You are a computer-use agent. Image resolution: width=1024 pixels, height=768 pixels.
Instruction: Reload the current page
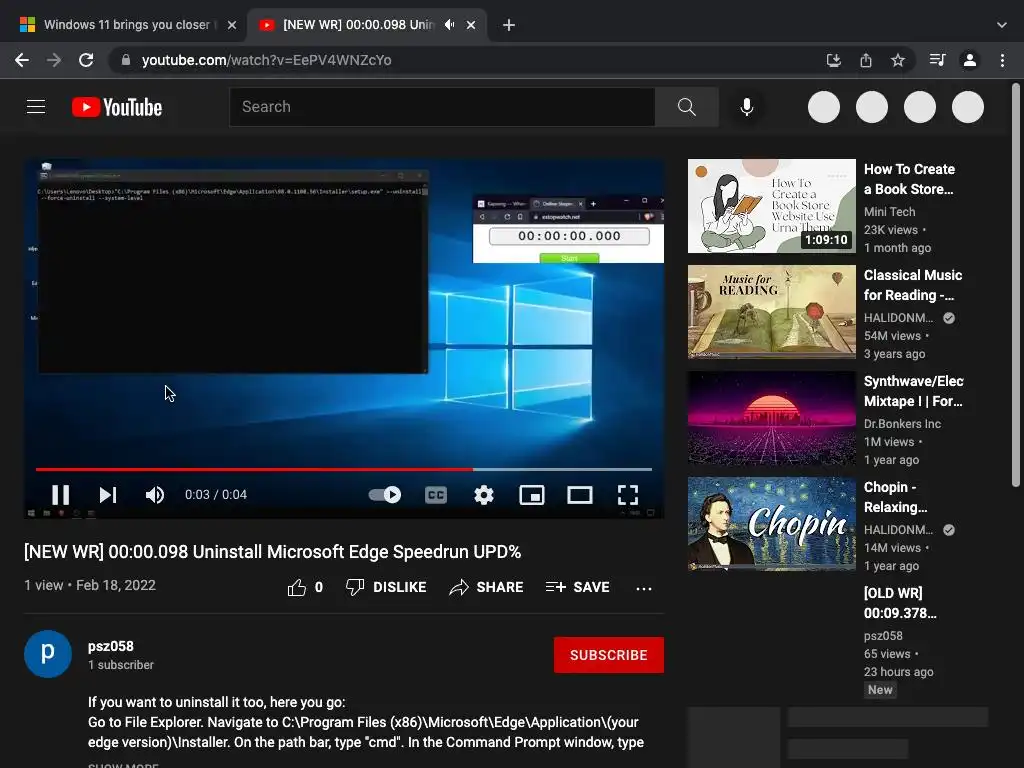pyautogui.click(x=86, y=60)
